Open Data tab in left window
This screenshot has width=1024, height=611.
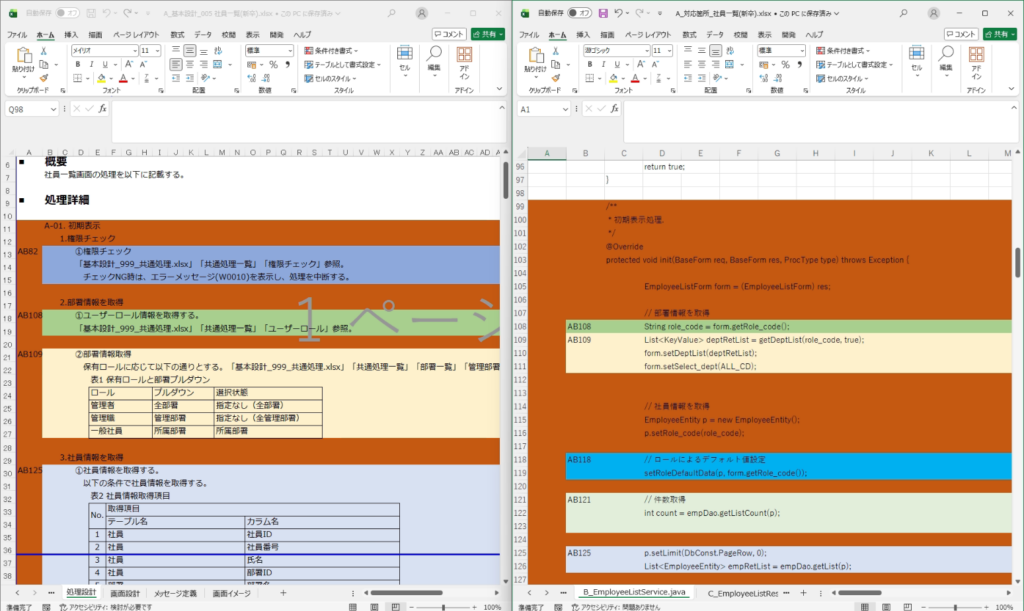coord(202,35)
